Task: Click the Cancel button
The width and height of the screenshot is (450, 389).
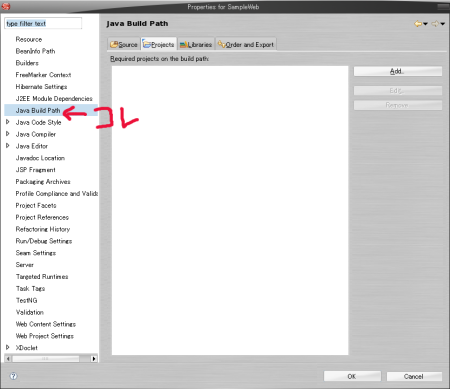Action: point(414,376)
